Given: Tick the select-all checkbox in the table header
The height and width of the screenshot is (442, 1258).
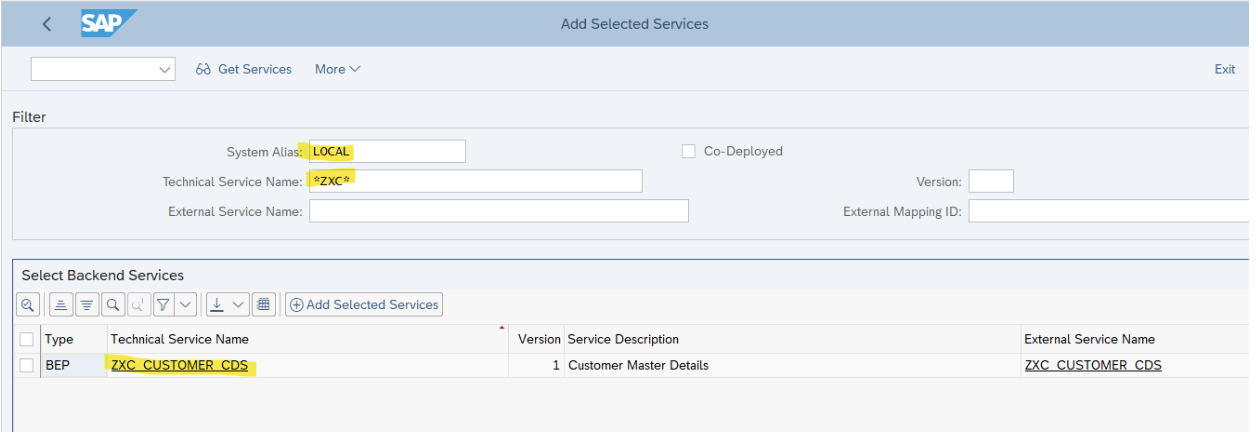Looking at the screenshot, I should (x=27, y=339).
